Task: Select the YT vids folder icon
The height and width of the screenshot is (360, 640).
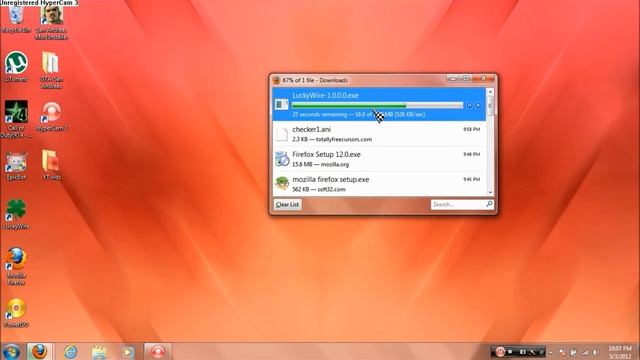Action: point(51,165)
